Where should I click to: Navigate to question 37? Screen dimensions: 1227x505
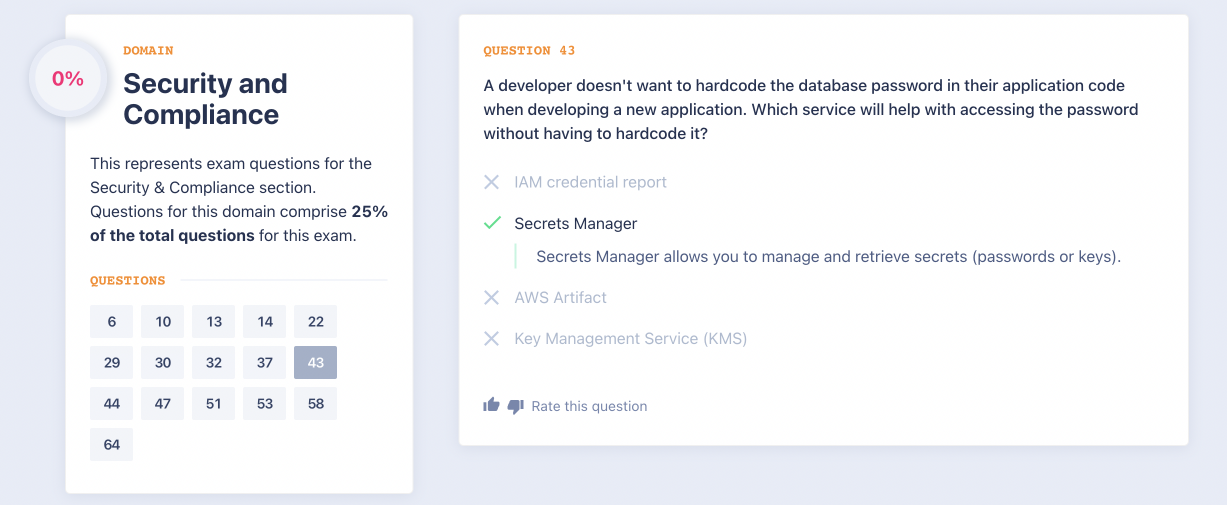click(x=265, y=363)
